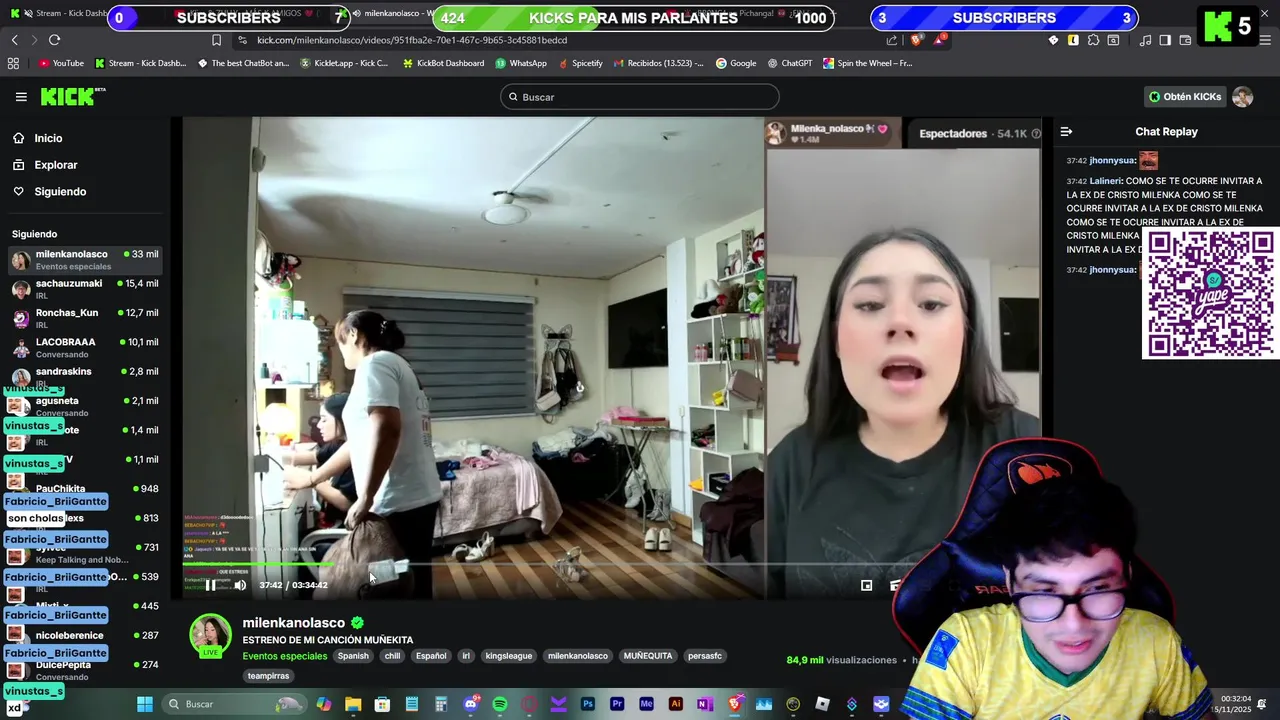The image size is (1280, 720).
Task: Launch Media Encoder from taskbar
Action: [646, 704]
